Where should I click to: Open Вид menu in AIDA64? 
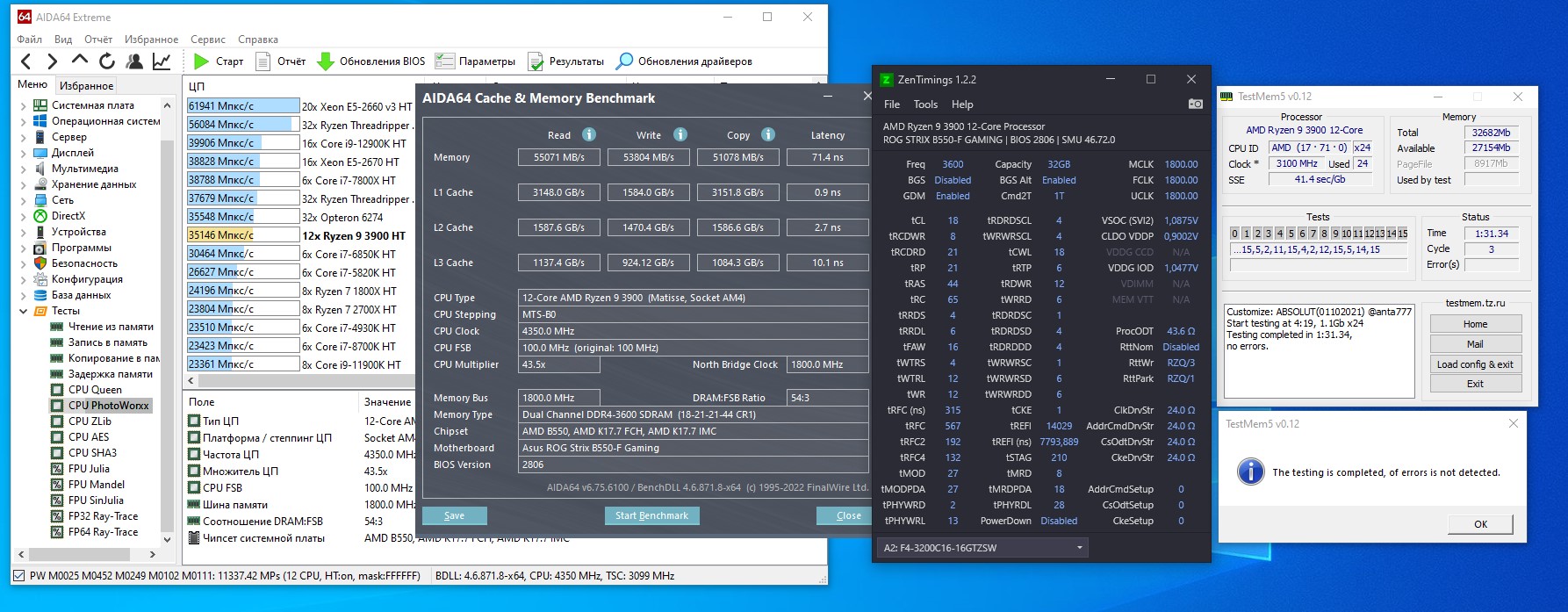(63, 40)
